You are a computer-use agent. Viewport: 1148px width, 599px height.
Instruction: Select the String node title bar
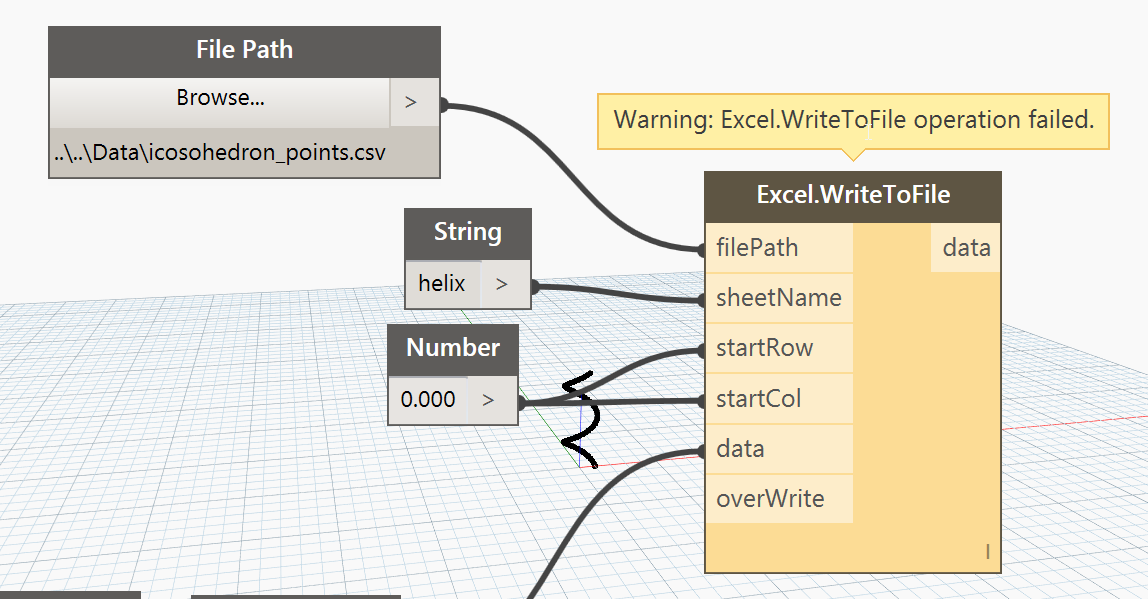pyautogui.click(x=467, y=233)
